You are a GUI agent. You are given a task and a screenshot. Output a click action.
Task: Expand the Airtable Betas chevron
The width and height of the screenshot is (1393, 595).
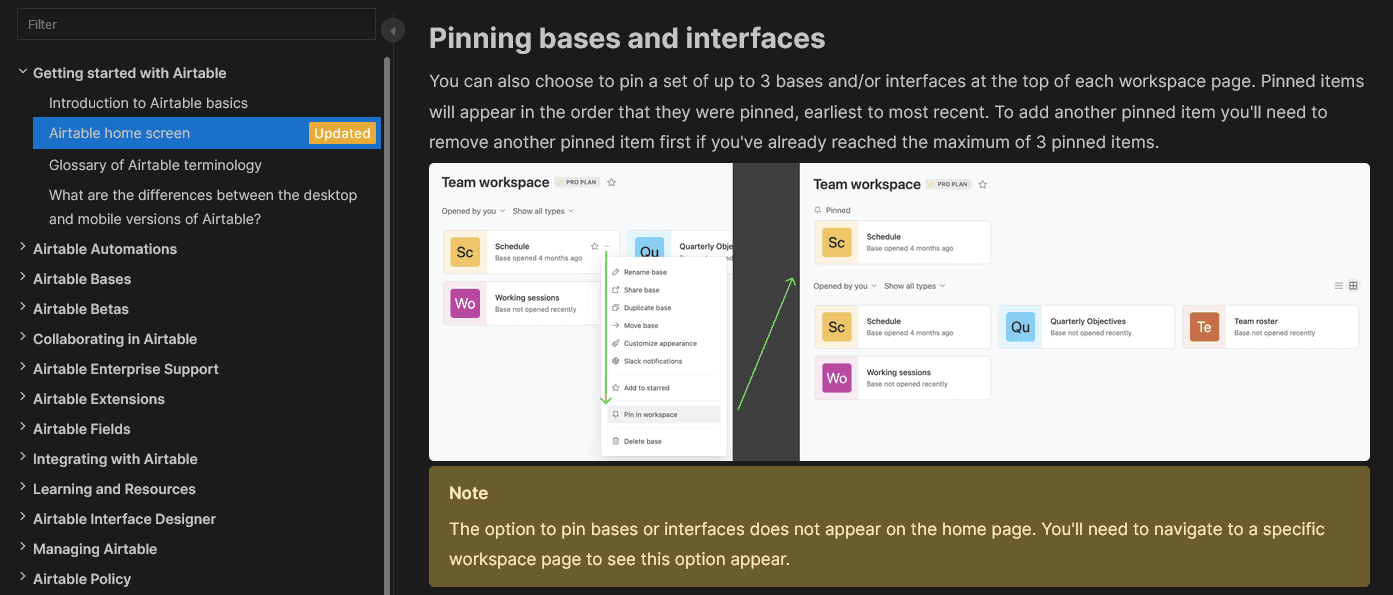pyautogui.click(x=23, y=308)
